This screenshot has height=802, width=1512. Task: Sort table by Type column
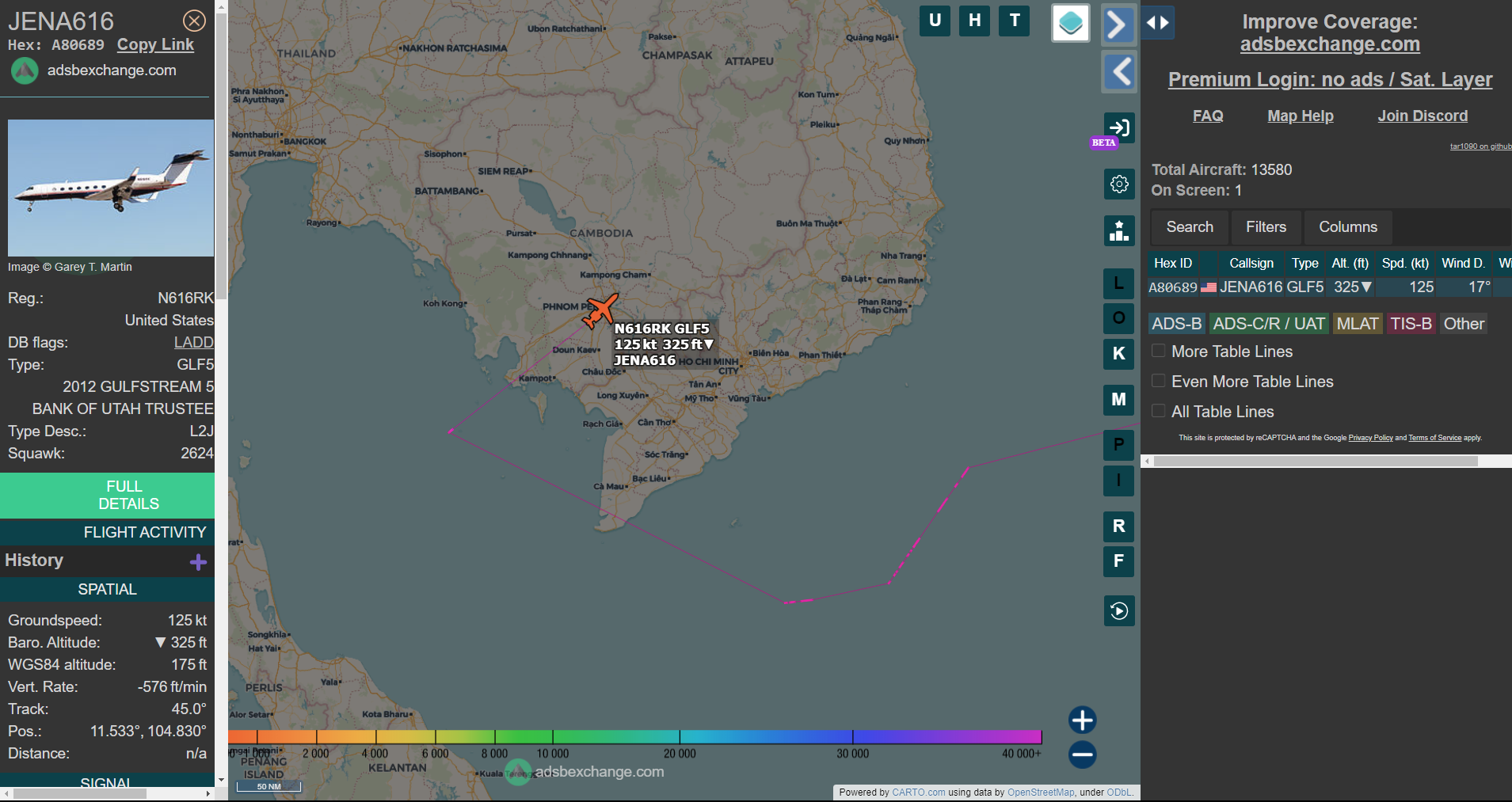point(1305,263)
